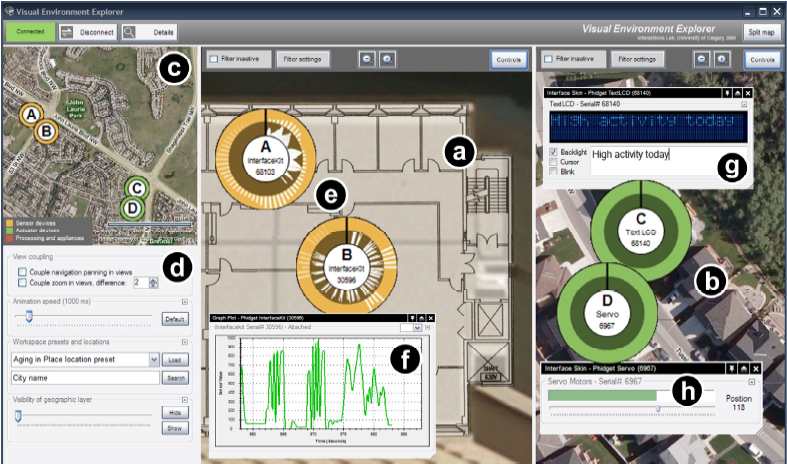Click the Split map button
This screenshot has width=787, height=464.
761,32
